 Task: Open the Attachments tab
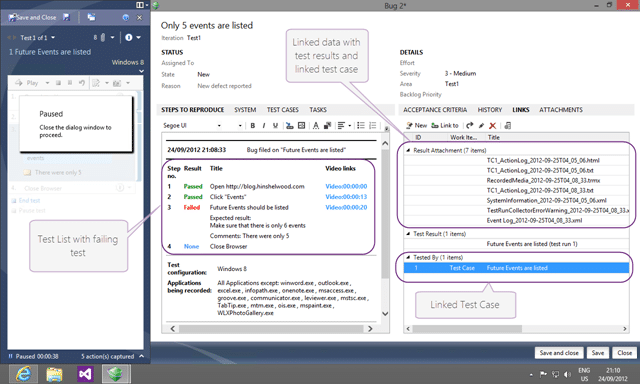coord(561,110)
